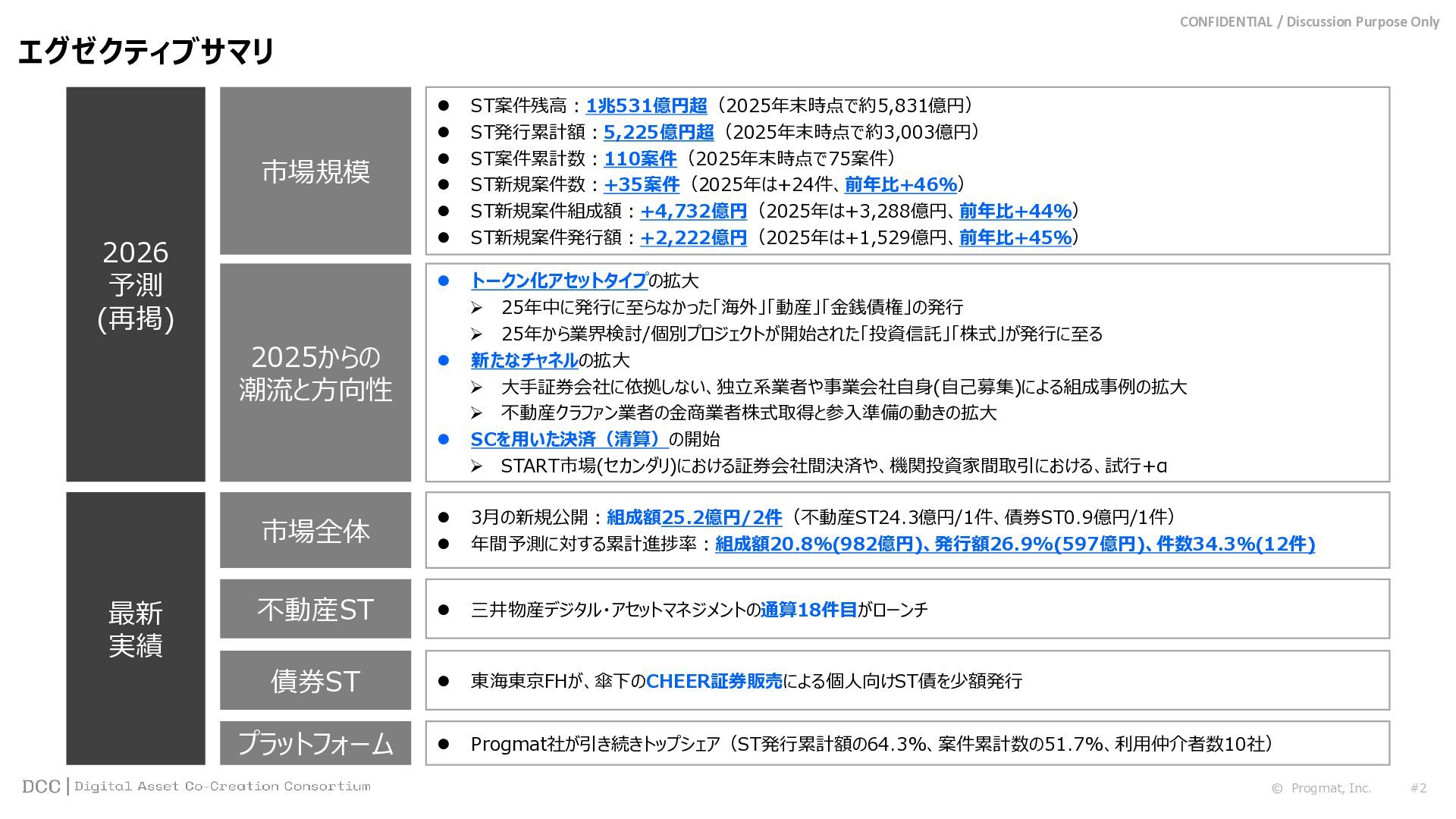Click the トークン化アセットタイプ link

tap(558, 281)
